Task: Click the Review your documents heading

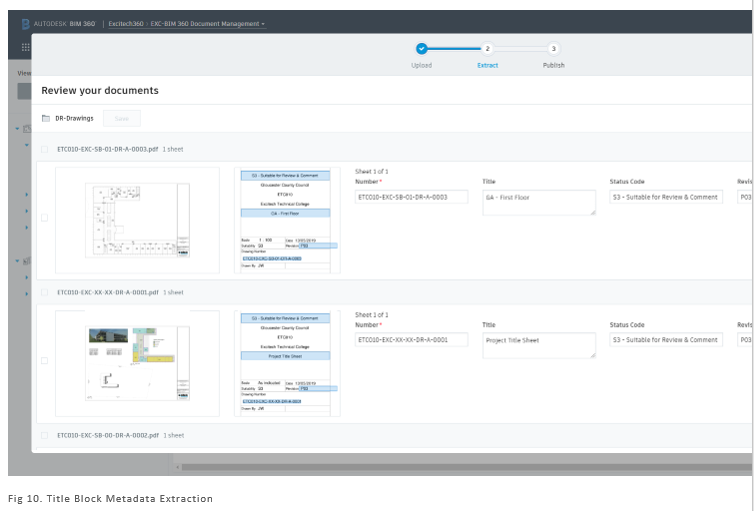Action: [100, 90]
